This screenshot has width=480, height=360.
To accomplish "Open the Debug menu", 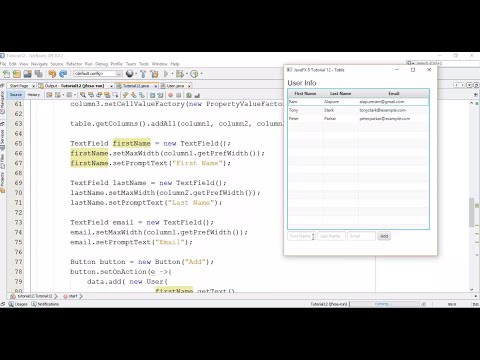I will point(101,64).
